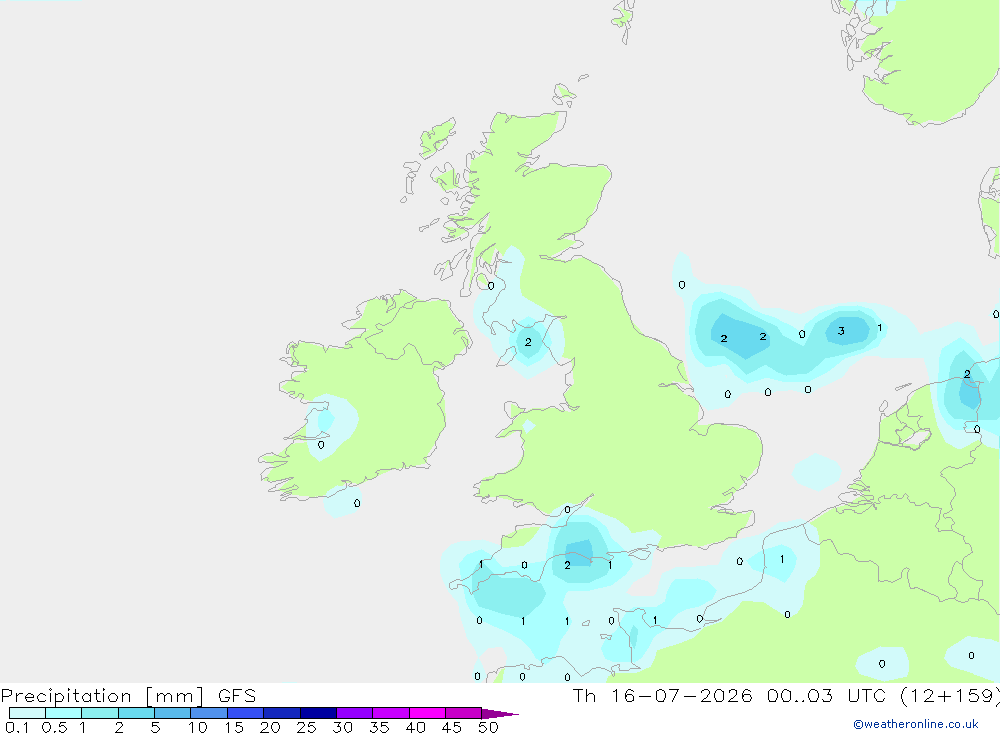Click the '0' value south of Ireland's coast
The width and height of the screenshot is (1000, 733).
coord(357,503)
